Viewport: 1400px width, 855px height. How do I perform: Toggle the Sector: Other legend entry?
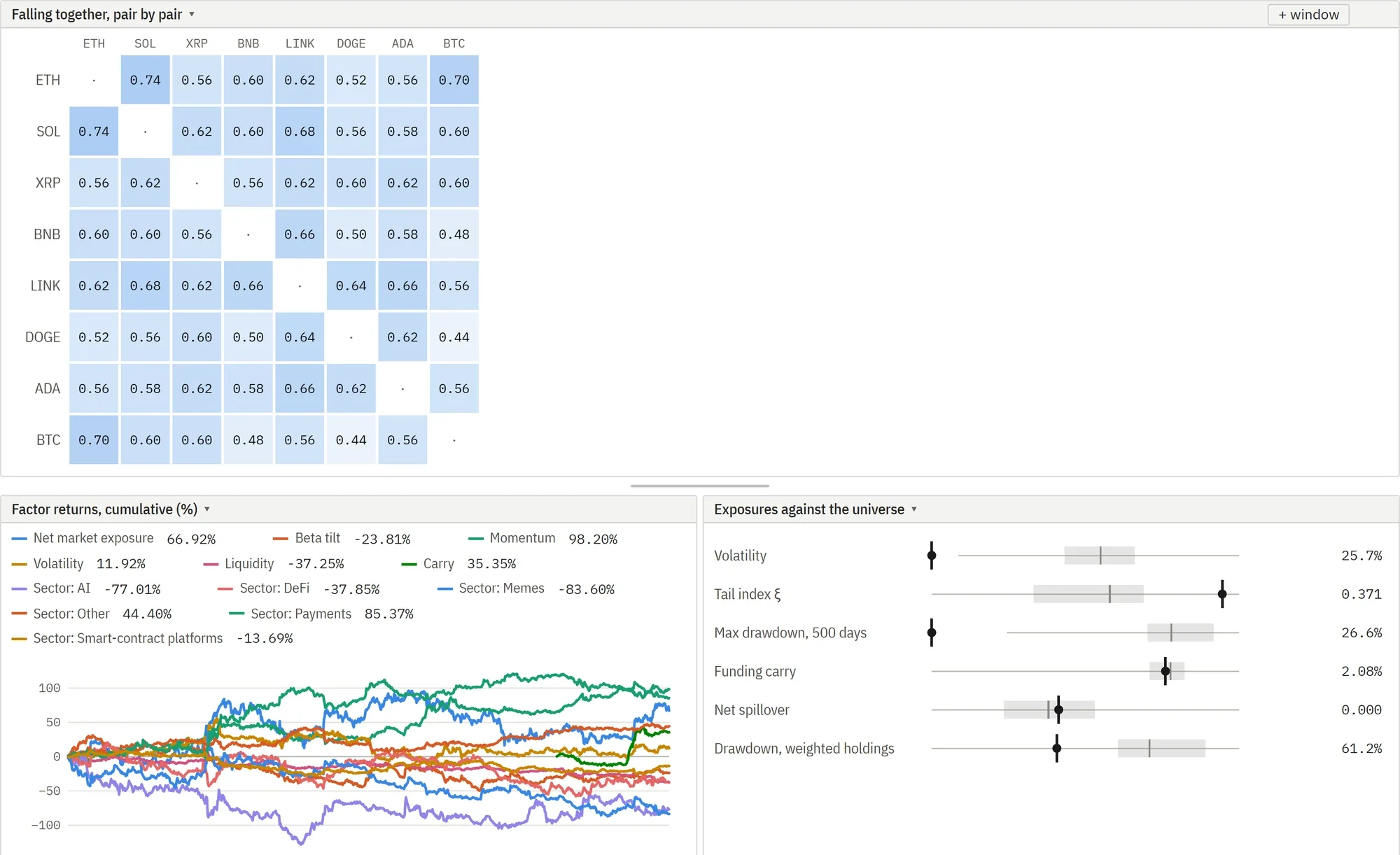click(x=92, y=614)
